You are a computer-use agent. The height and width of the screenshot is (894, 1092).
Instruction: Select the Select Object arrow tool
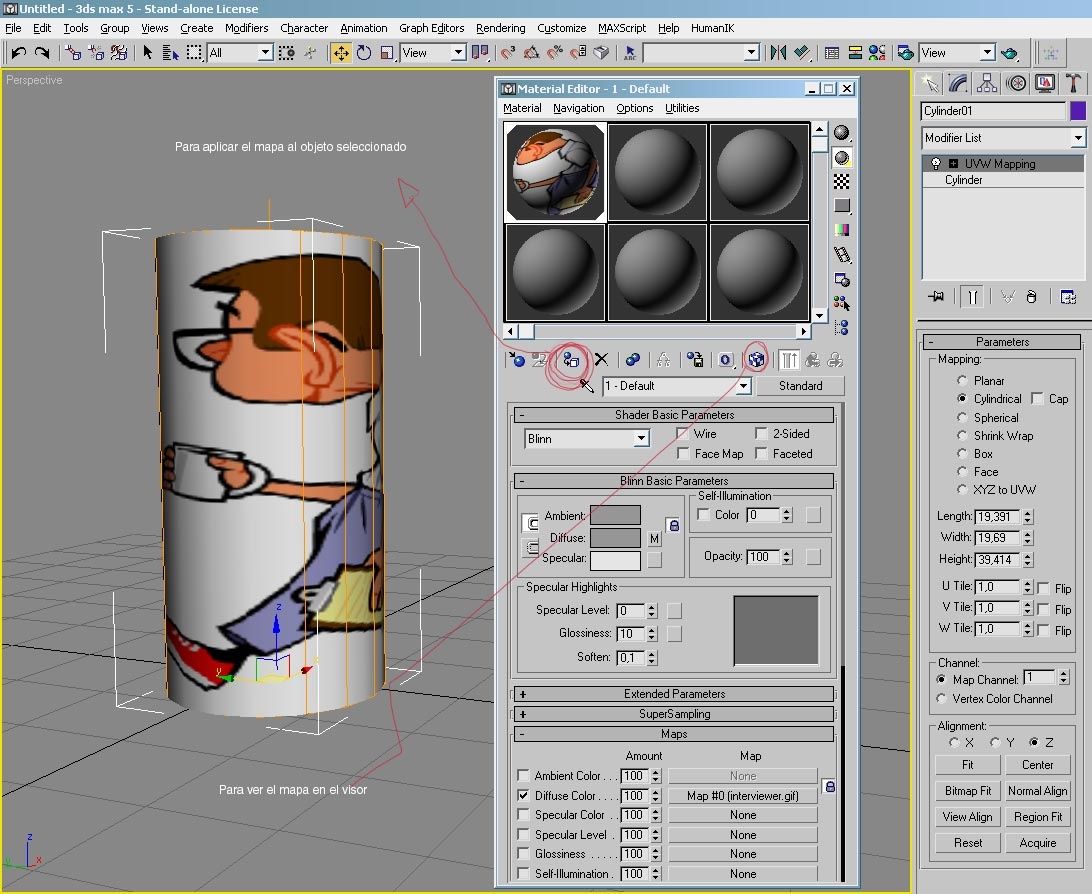pos(148,53)
